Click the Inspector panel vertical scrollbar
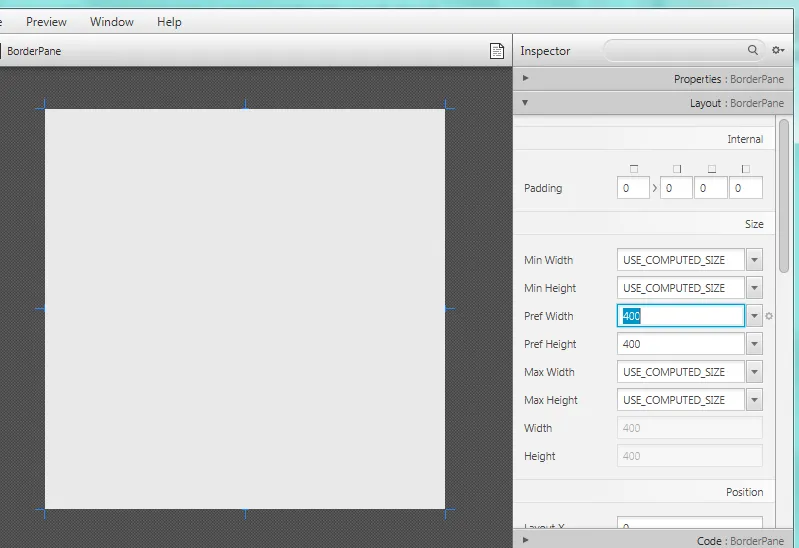This screenshot has height=548, width=799. click(784, 196)
